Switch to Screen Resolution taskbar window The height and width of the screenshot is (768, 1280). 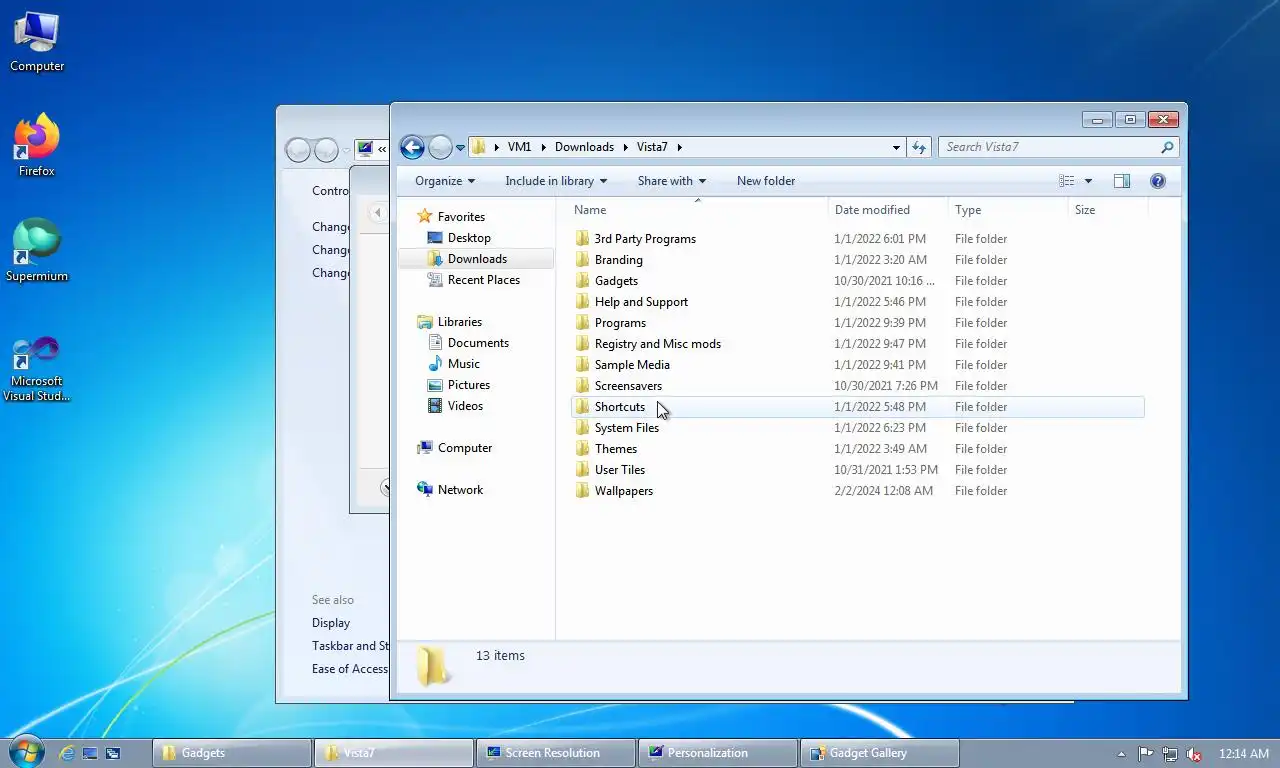557,753
